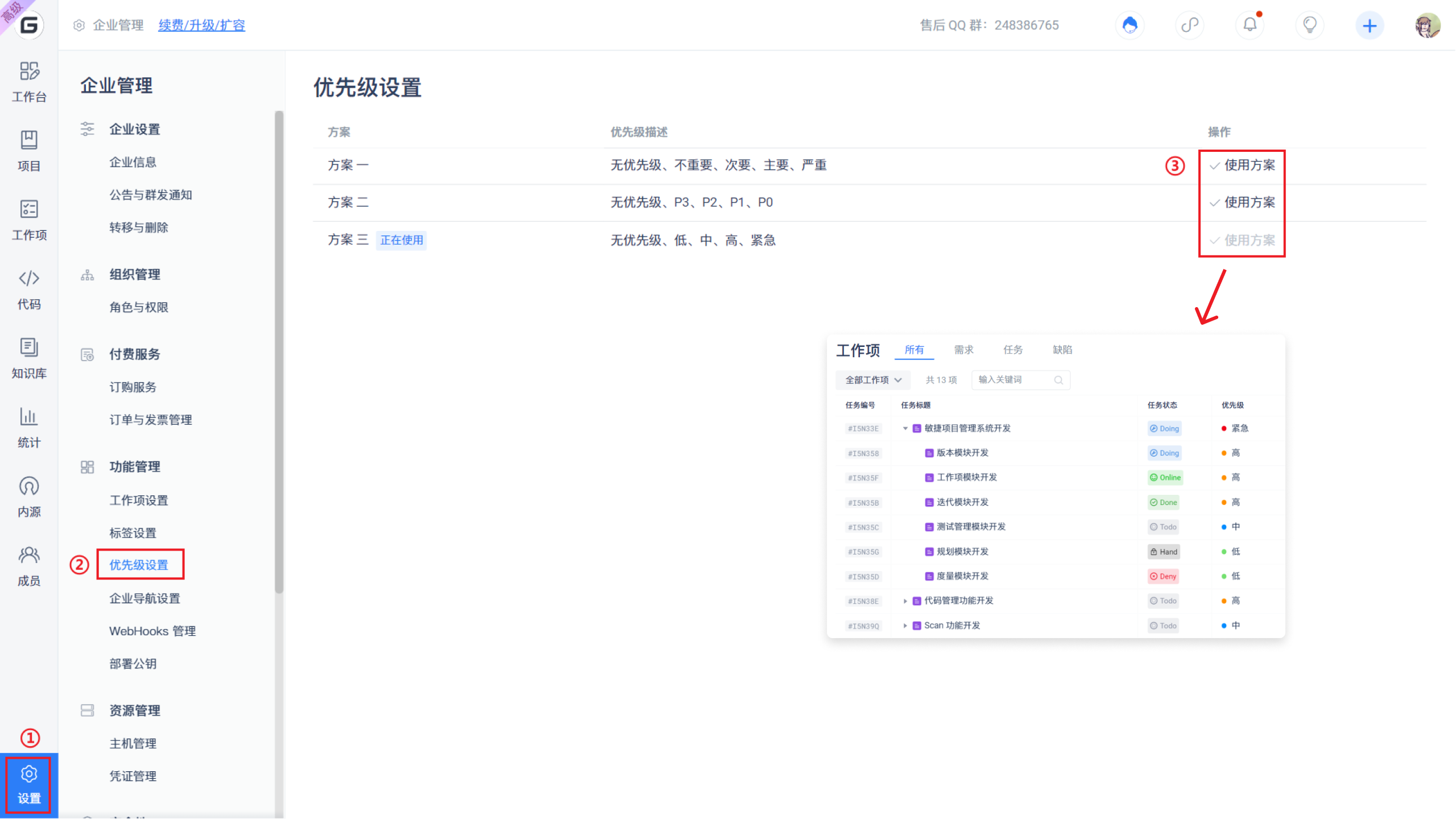
Task: Switch to 任务 tab in preview
Action: tap(1013, 350)
